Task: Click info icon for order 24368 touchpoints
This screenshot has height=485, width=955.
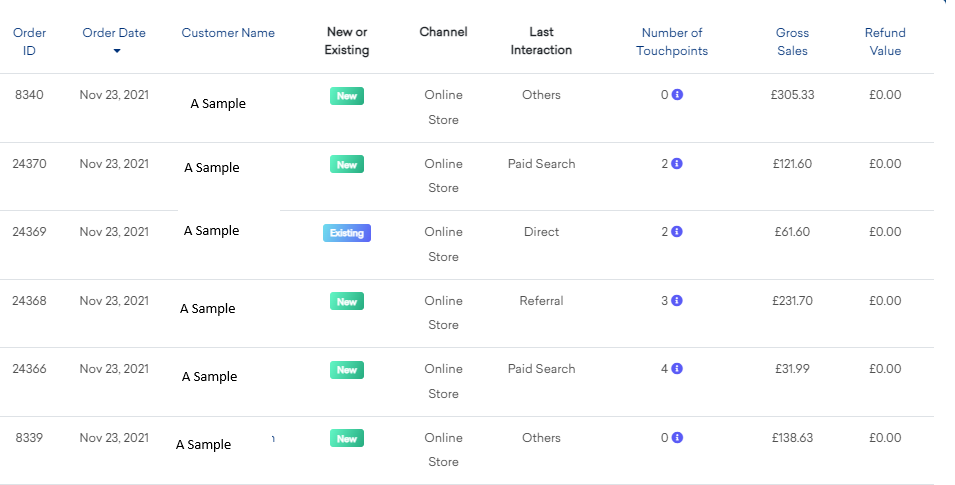Action: pos(677,301)
